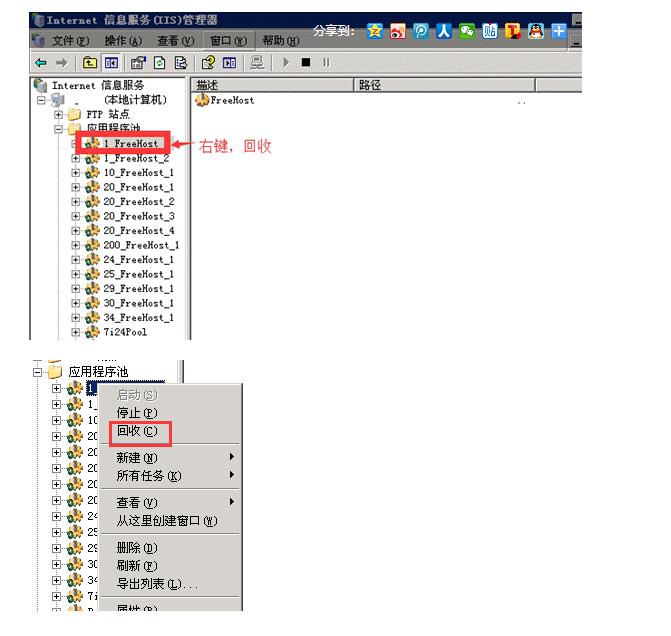
Task: Click the FreeHost gear icon in right pane
Action: click(x=201, y=100)
